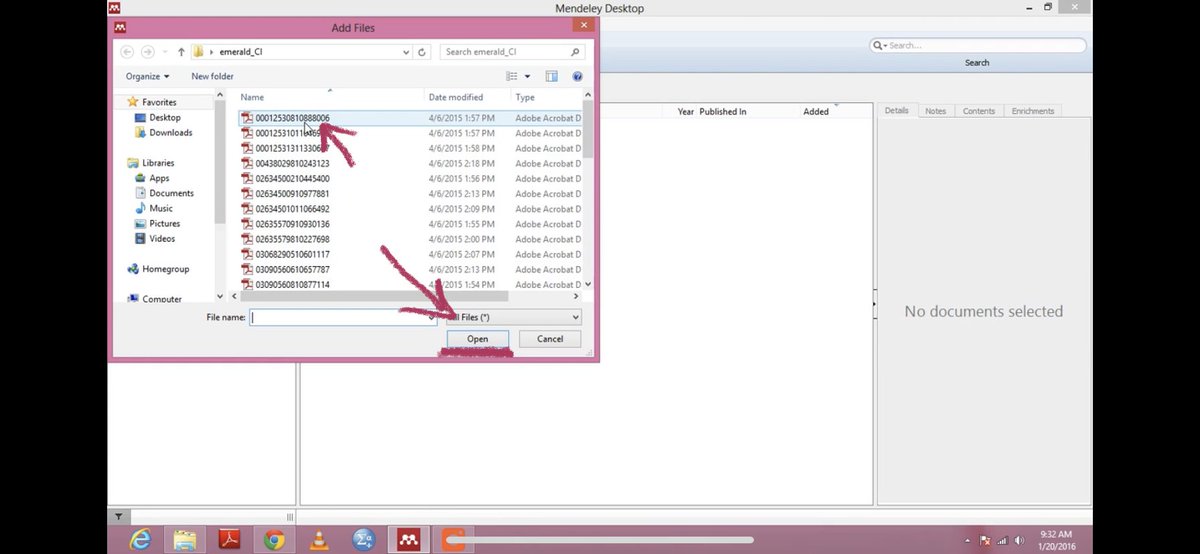Open Adobe Acrobat from the taskbar
This screenshot has height=554, width=1200.
click(x=230, y=540)
